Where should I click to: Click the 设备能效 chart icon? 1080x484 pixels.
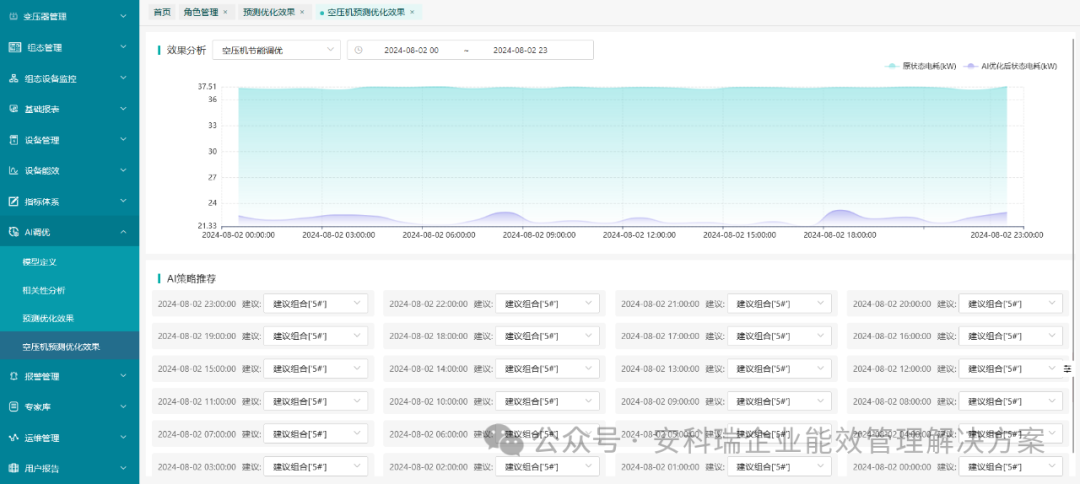(x=13, y=171)
